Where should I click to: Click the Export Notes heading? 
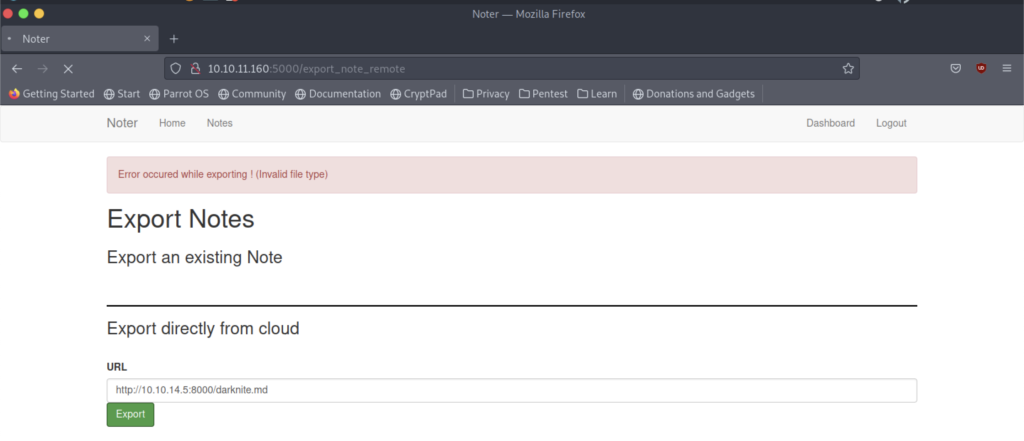pyautogui.click(x=180, y=220)
